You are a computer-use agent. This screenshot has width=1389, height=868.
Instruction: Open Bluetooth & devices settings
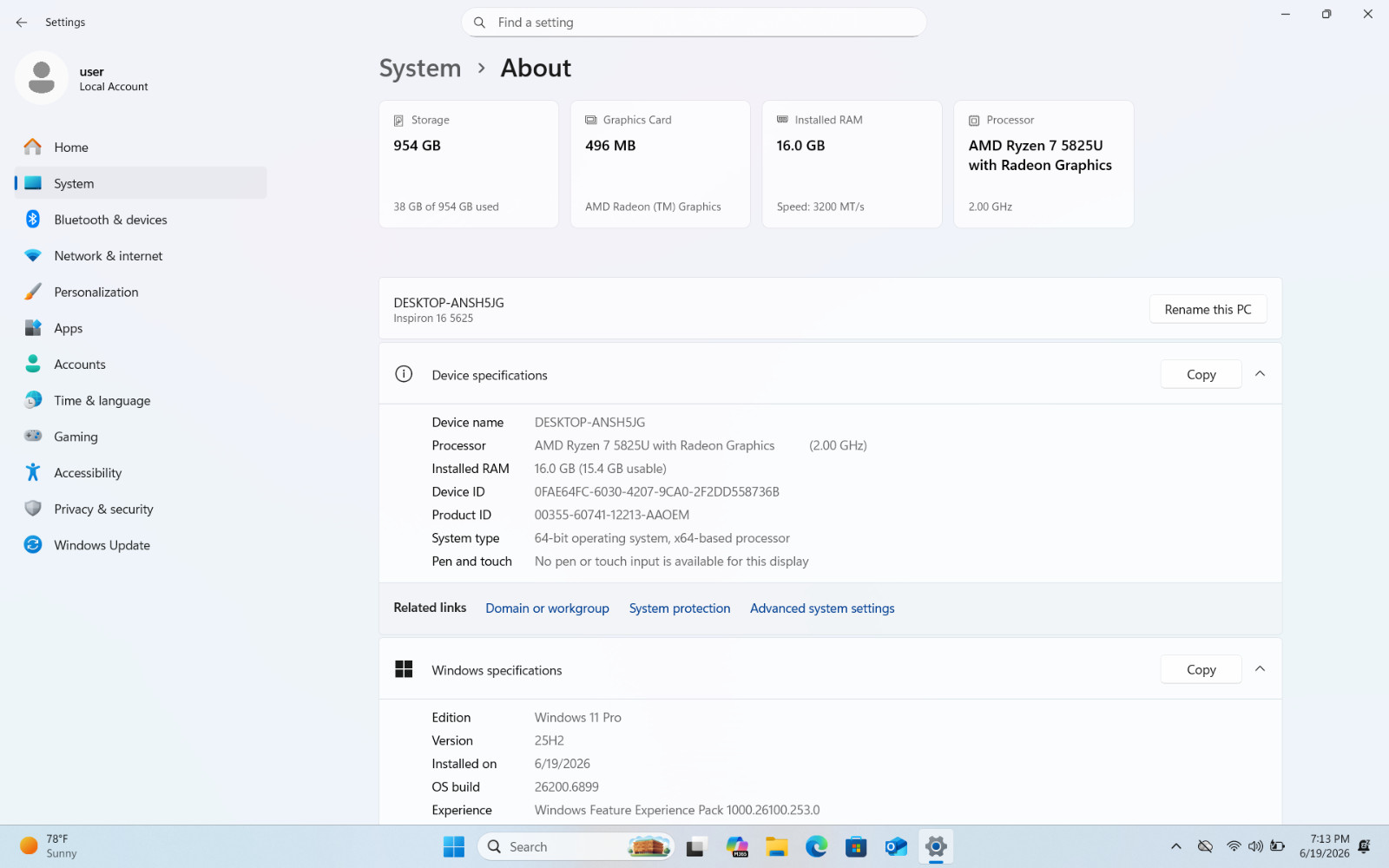(141, 220)
